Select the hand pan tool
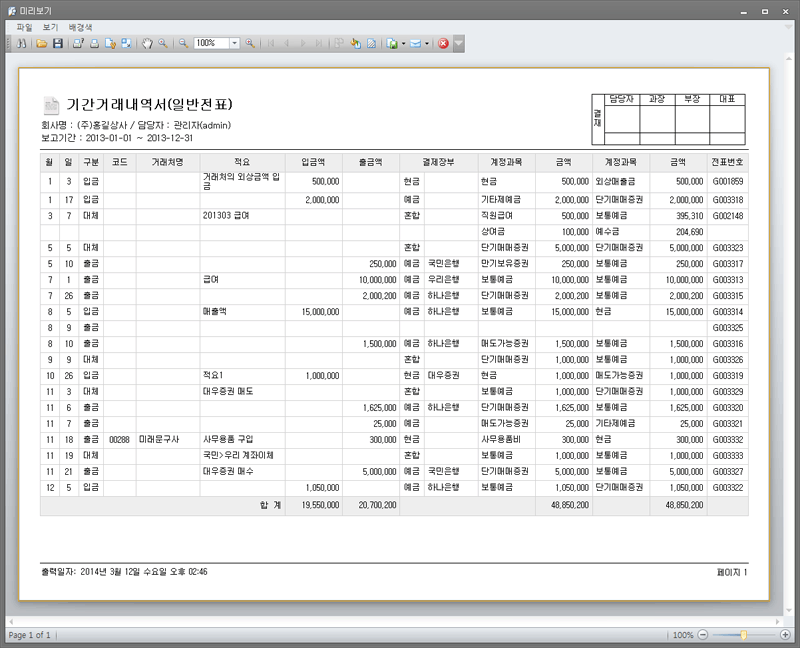This screenshot has width=800, height=648. (147, 43)
